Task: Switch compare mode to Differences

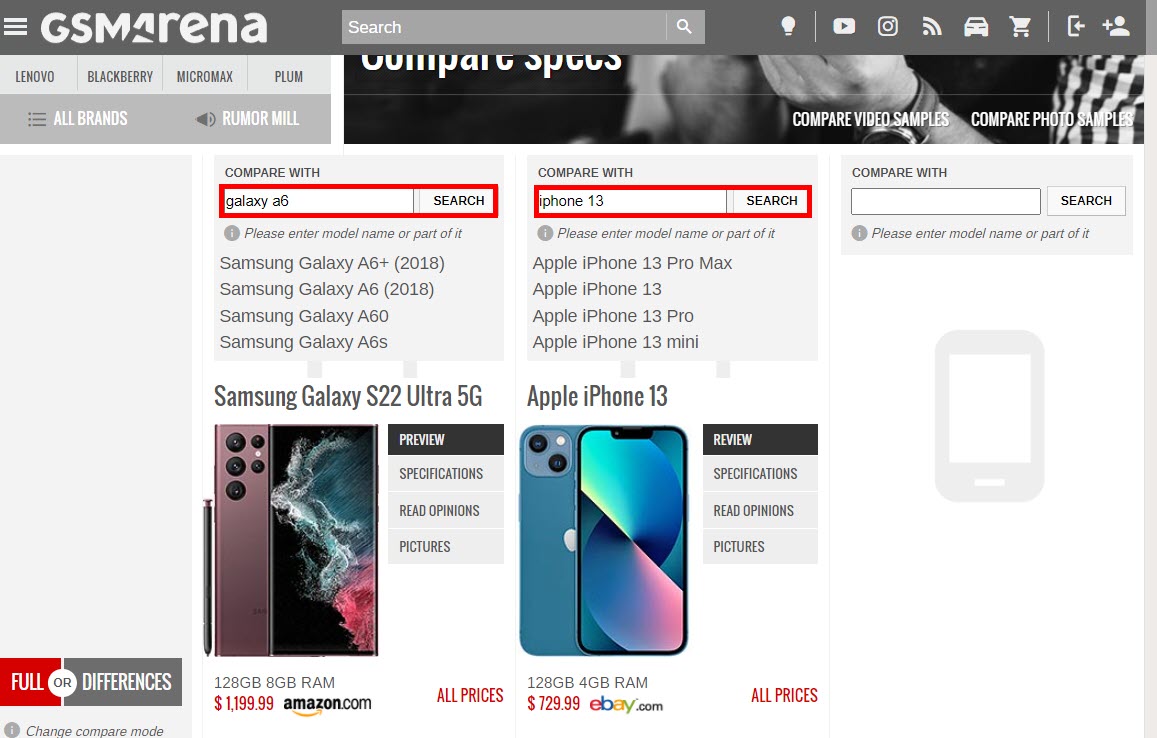Action: [x=126, y=682]
